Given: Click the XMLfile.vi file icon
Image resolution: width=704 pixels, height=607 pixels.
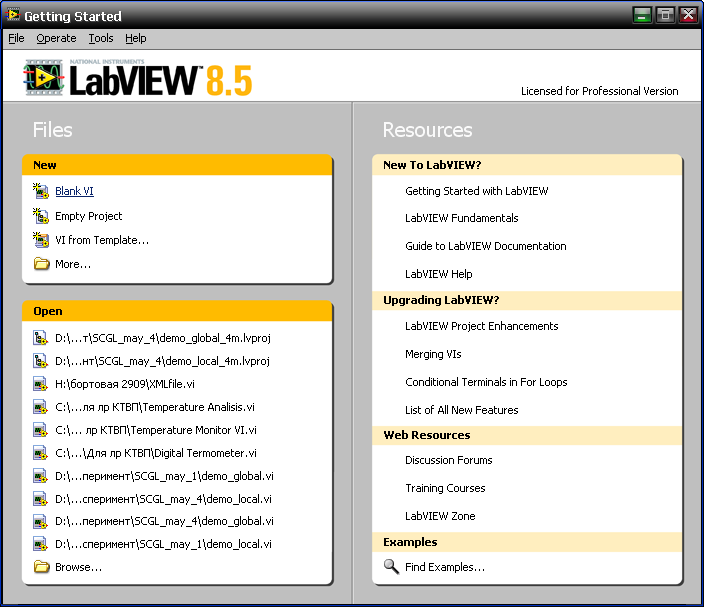Looking at the screenshot, I should point(40,384).
